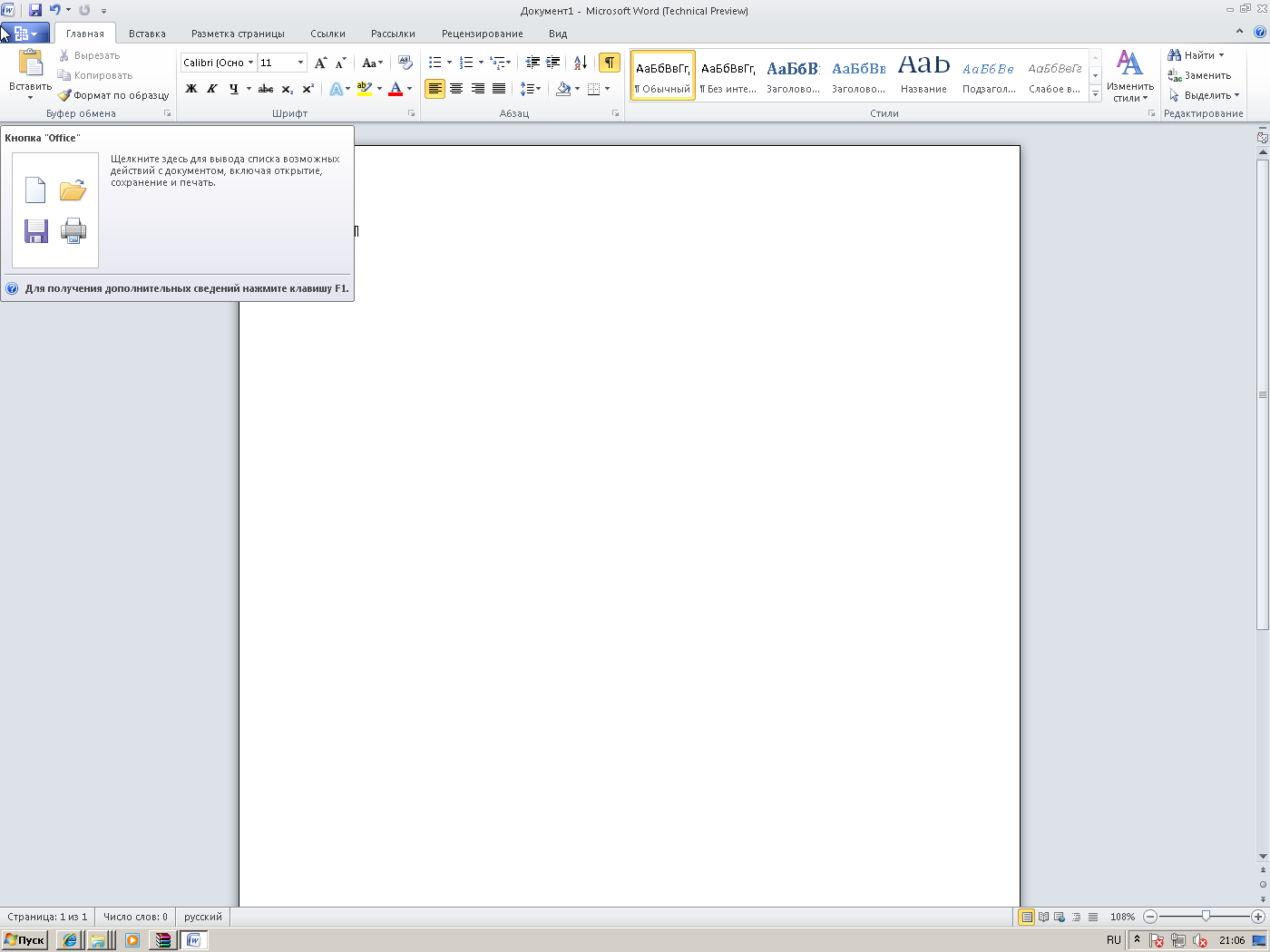This screenshot has width=1270, height=952.
Task: Open Internet Explorer from taskbar
Action: (69, 940)
